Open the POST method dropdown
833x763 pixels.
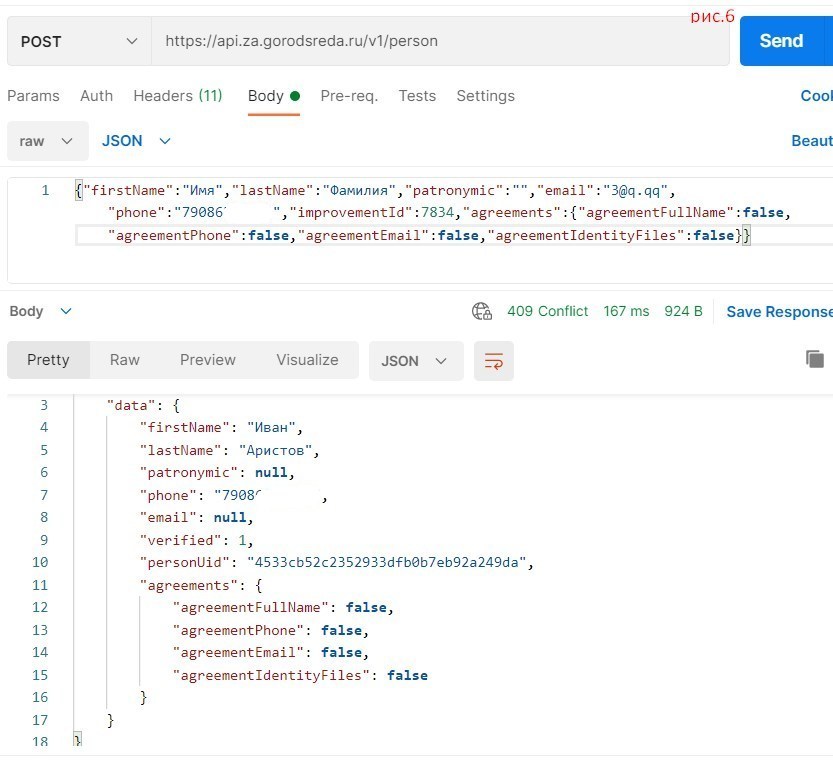[79, 41]
